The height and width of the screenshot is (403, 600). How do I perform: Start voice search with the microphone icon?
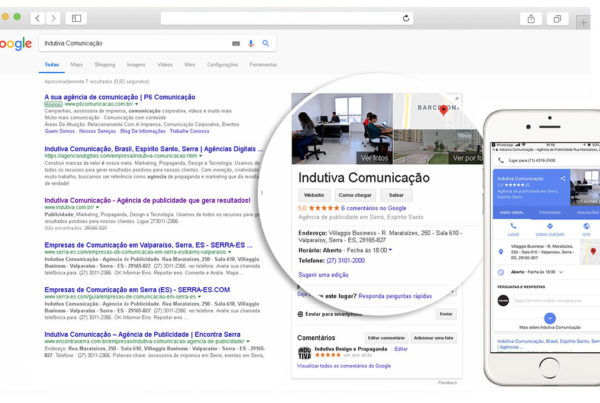pyautogui.click(x=251, y=44)
